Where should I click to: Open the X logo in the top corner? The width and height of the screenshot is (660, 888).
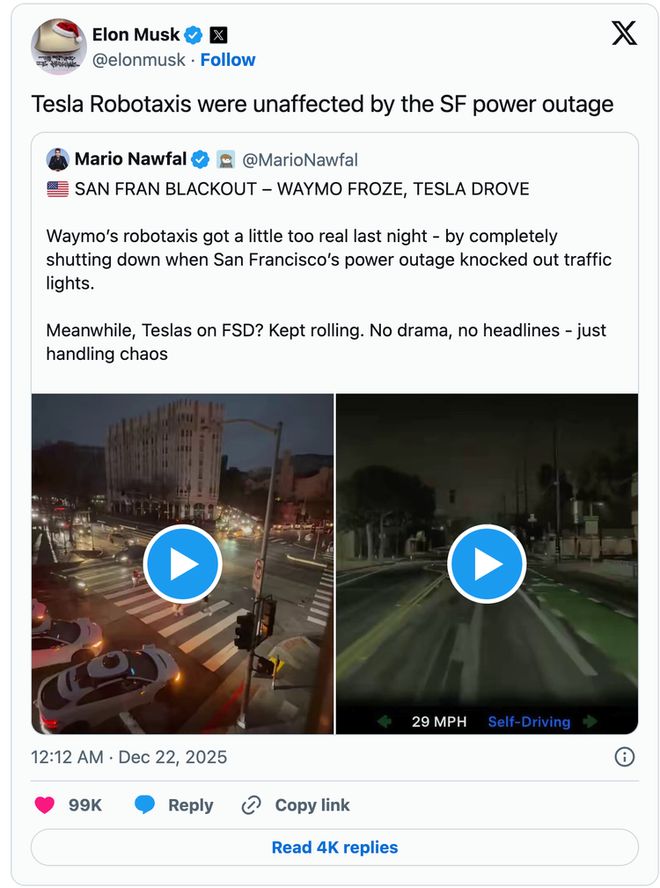(x=624, y=34)
